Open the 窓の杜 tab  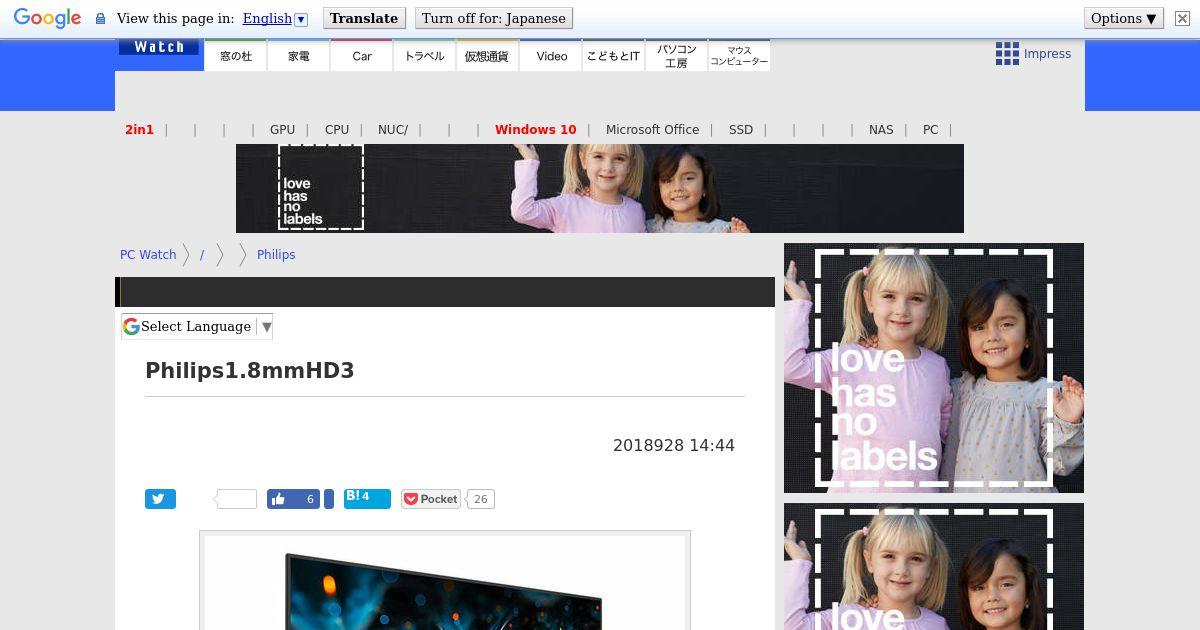(236, 56)
